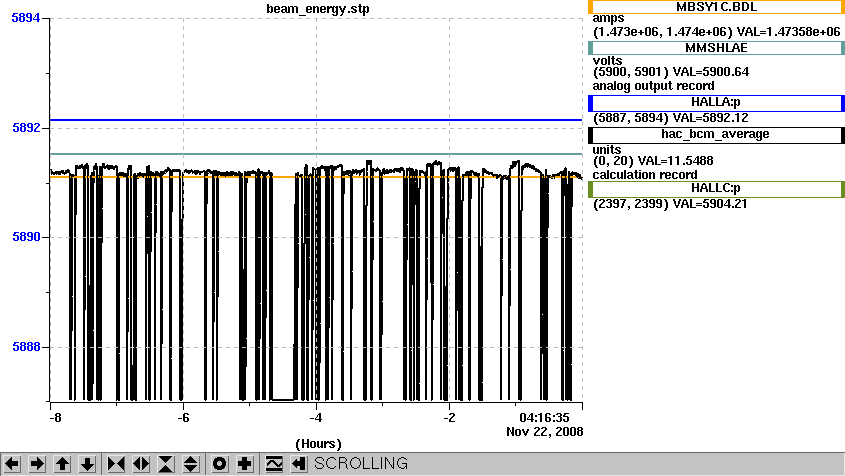Click the VAL=5900.64 range readout
This screenshot has width=845, height=476.
pos(671,72)
